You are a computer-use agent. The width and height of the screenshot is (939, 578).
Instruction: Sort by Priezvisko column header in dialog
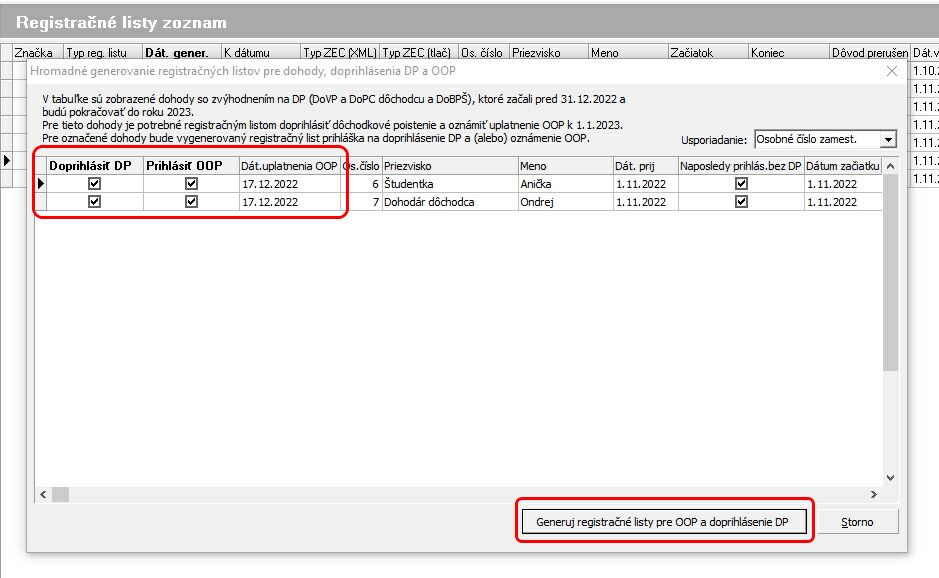click(448, 166)
